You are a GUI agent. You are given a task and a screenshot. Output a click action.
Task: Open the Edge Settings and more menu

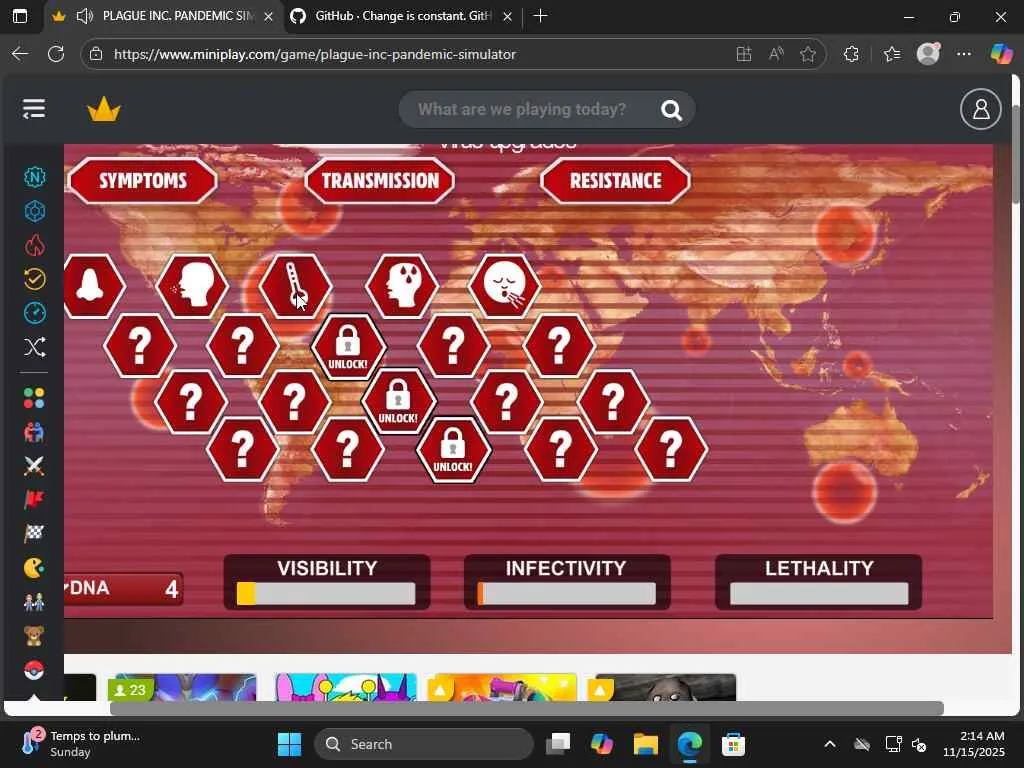964,54
